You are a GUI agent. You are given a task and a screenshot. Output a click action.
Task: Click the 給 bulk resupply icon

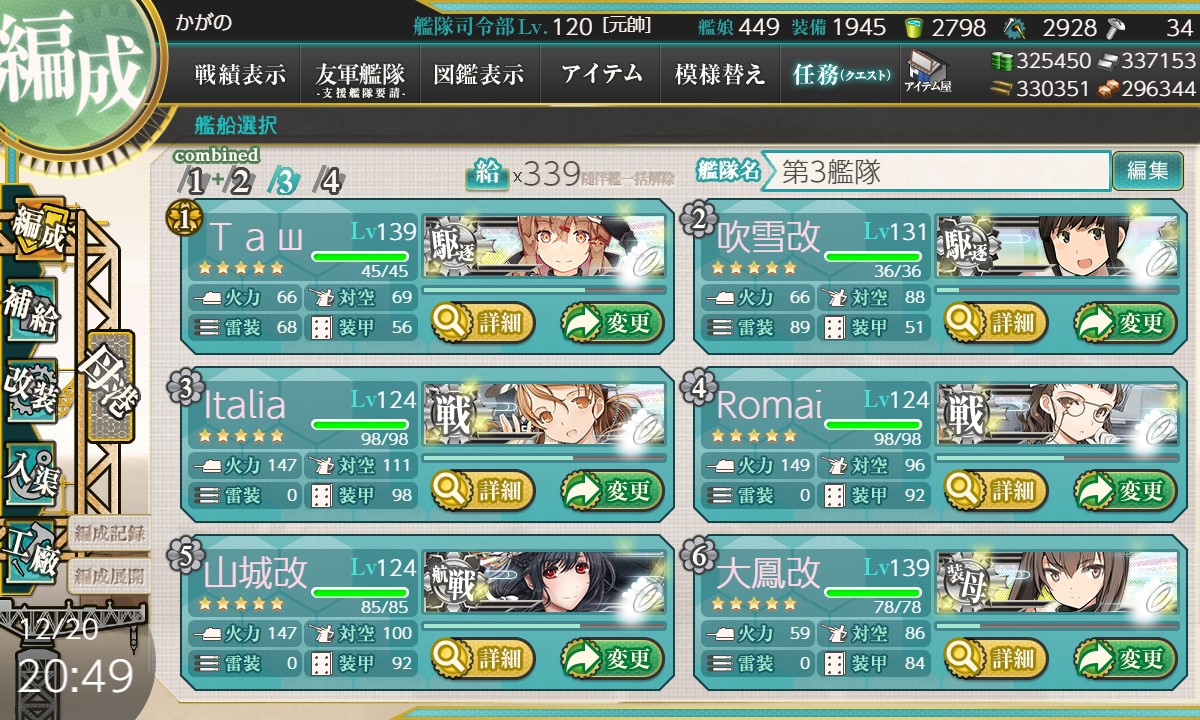[487, 175]
